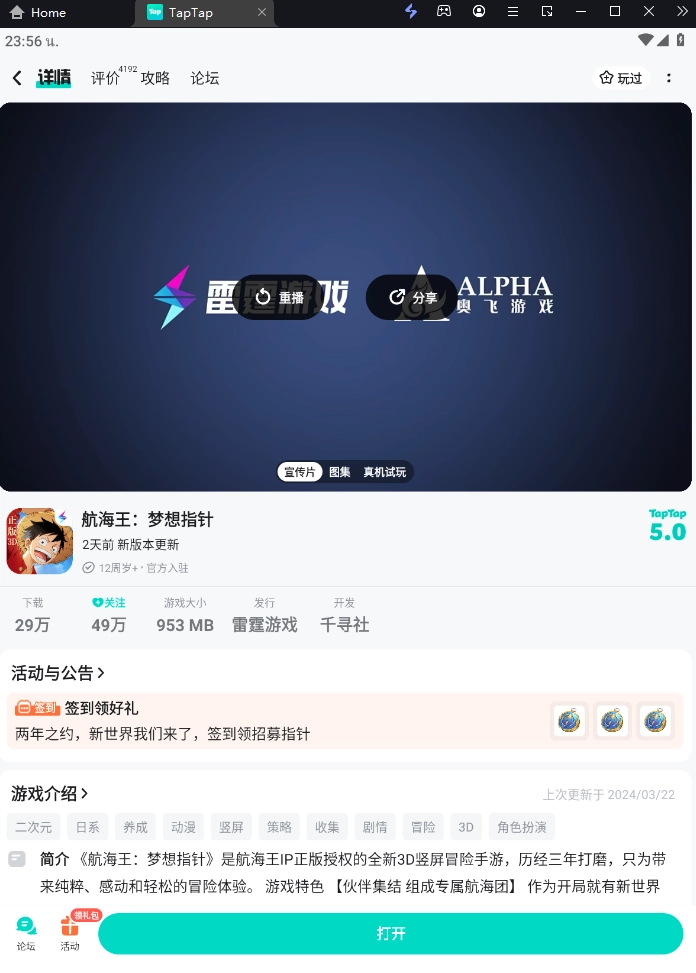696x973 pixels.
Task: Select the 图集 gallery media option
Action: (340, 472)
